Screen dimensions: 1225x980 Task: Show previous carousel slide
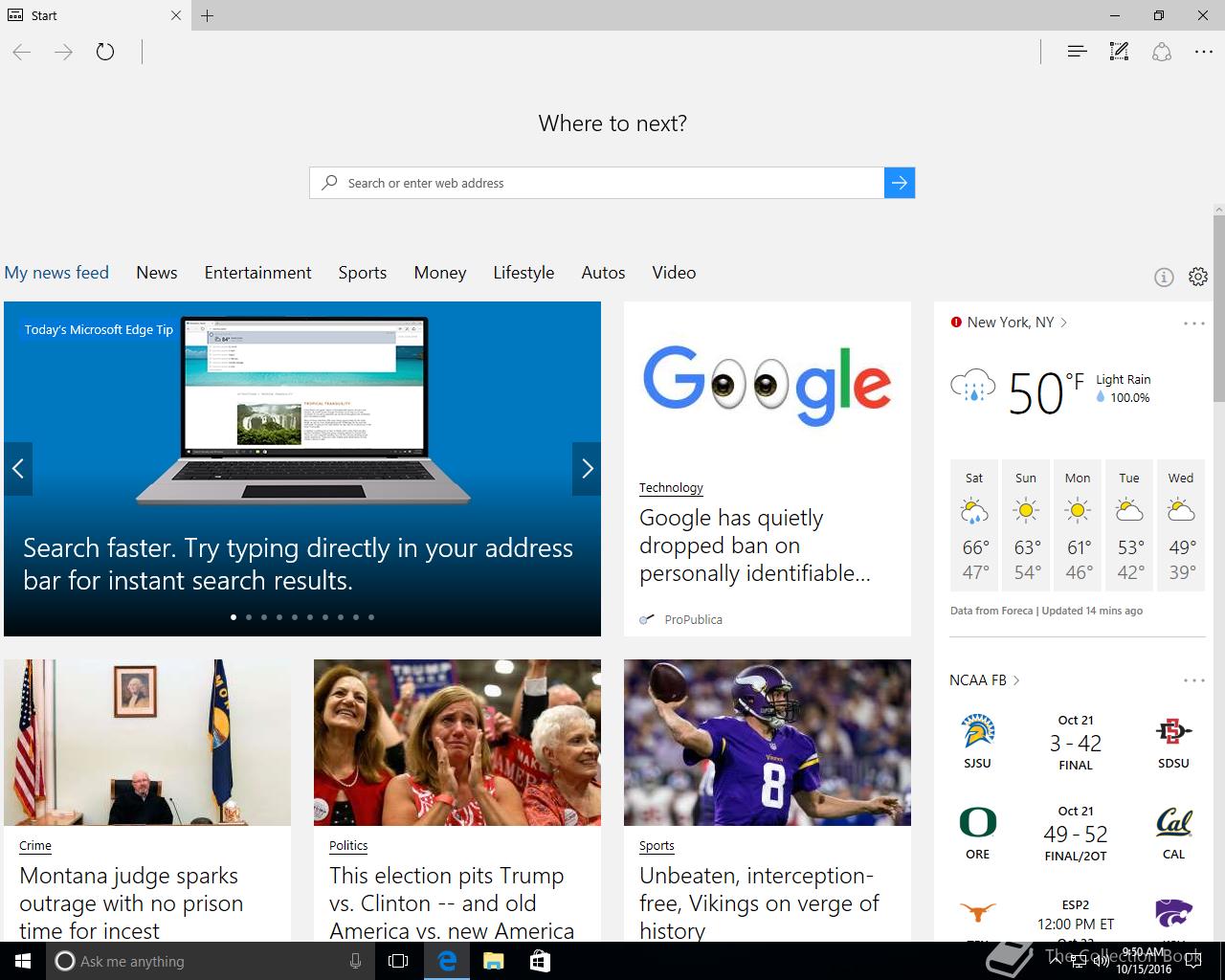18,469
